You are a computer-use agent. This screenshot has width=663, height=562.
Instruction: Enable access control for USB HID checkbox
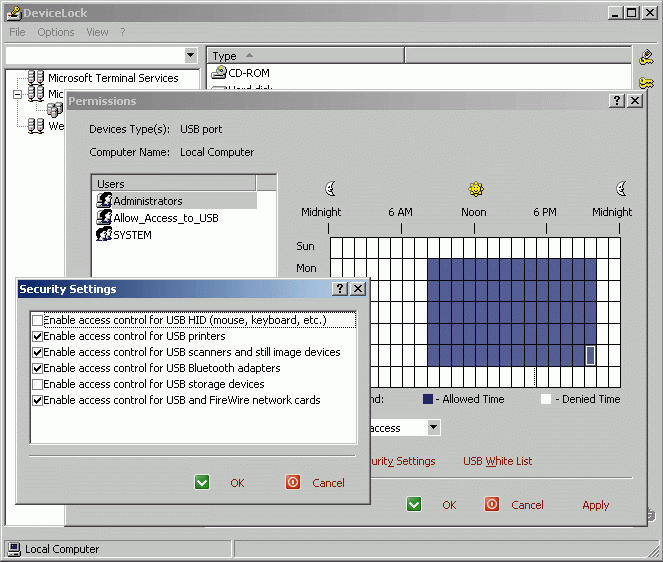coord(38,320)
